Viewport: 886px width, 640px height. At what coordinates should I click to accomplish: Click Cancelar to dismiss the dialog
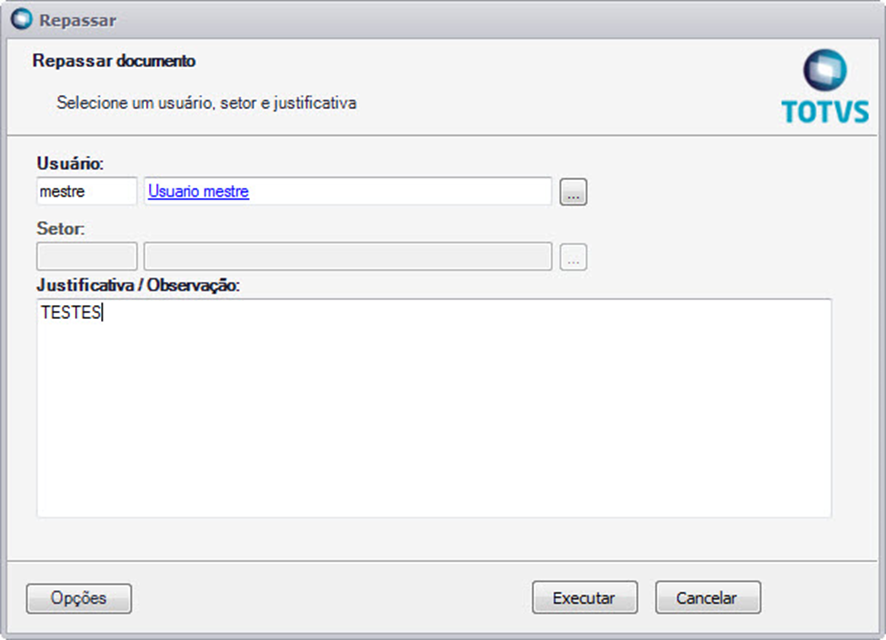coord(707,598)
